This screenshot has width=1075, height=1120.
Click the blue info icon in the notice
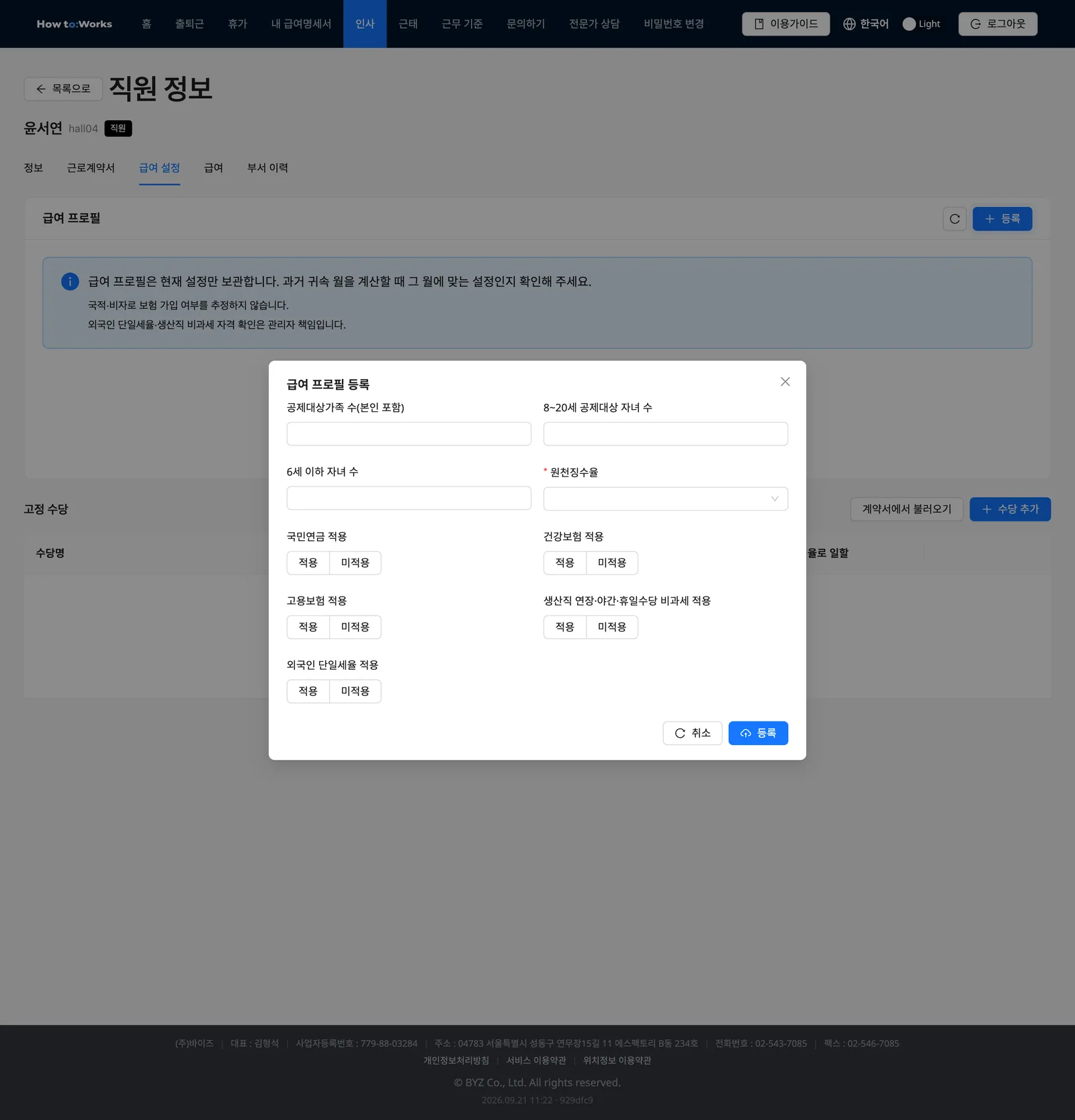point(70,282)
